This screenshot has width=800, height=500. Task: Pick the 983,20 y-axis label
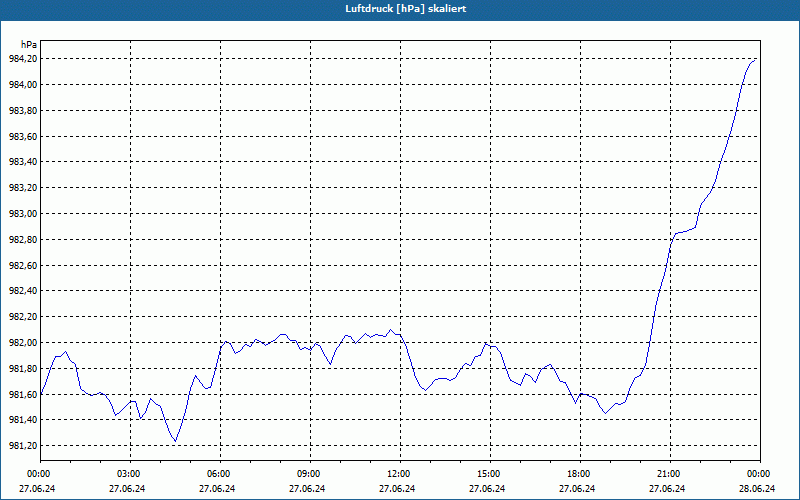pyautogui.click(x=23, y=188)
